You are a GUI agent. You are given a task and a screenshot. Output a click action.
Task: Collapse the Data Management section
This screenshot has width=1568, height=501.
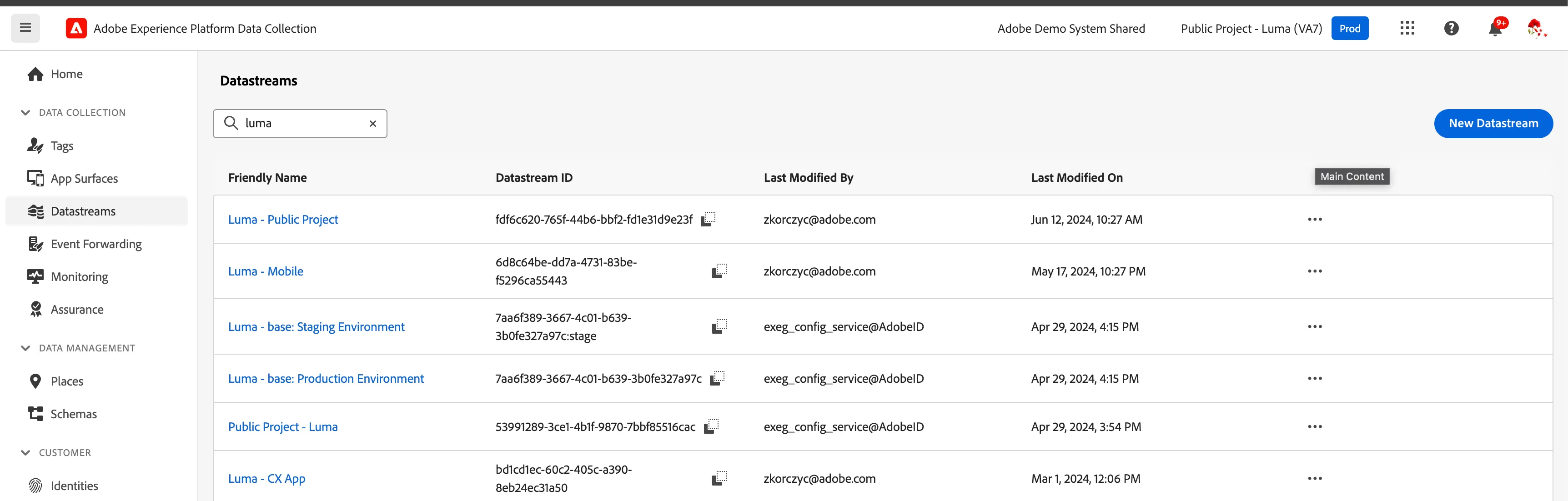25,348
